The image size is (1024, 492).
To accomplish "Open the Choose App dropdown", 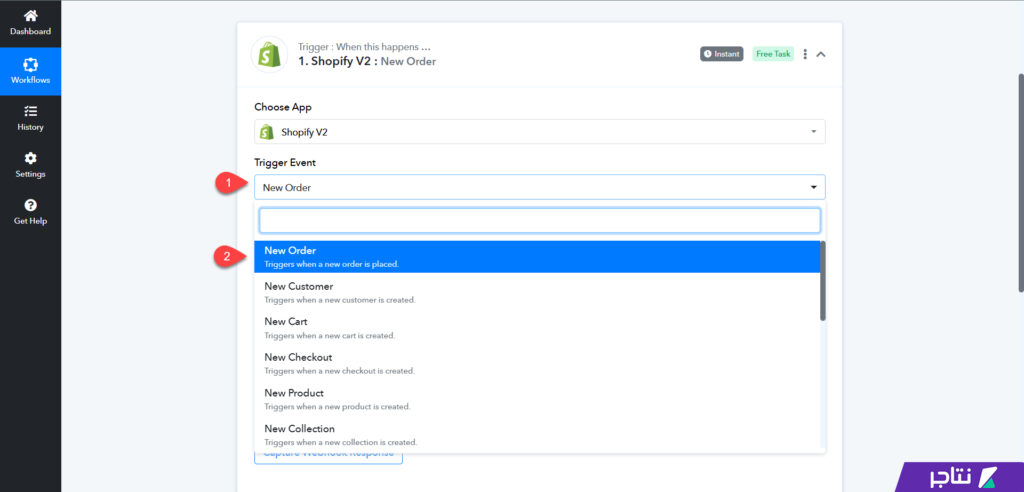I will click(539, 131).
